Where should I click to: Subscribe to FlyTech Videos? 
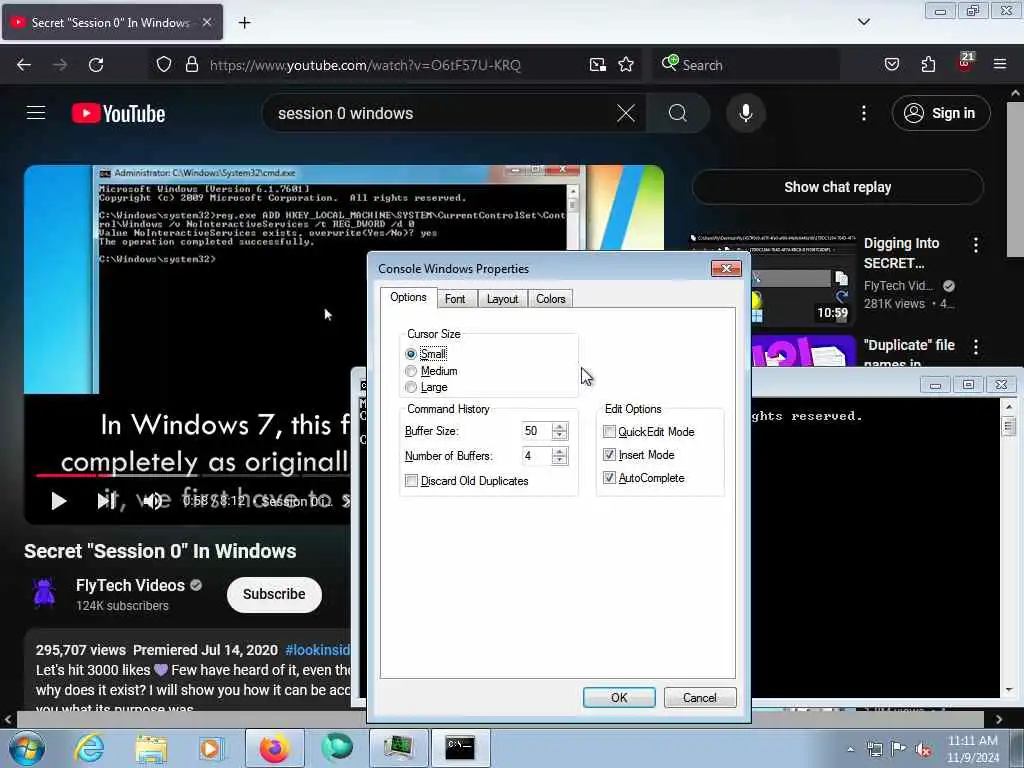click(274, 594)
